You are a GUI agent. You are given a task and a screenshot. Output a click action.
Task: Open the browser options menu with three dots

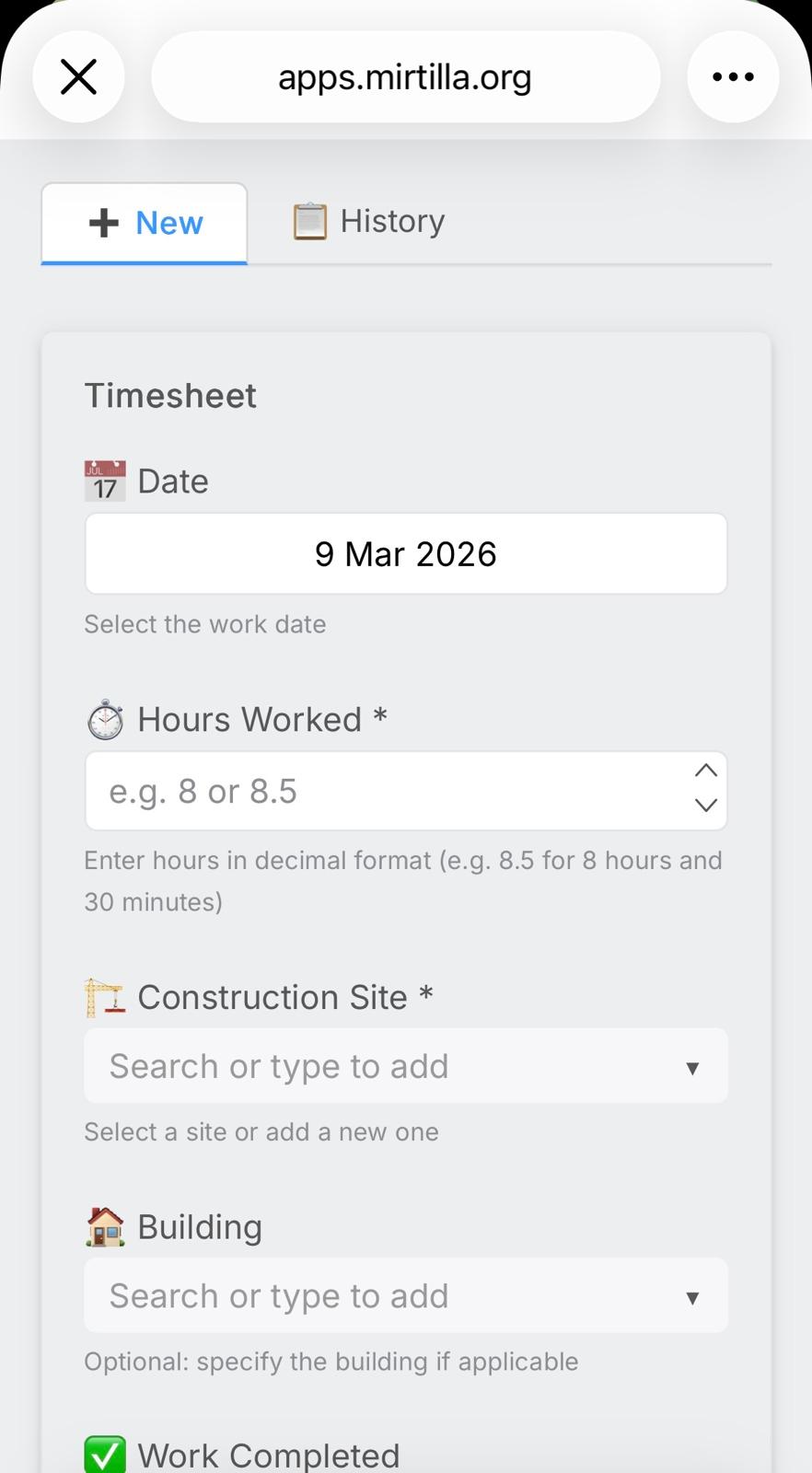(732, 76)
